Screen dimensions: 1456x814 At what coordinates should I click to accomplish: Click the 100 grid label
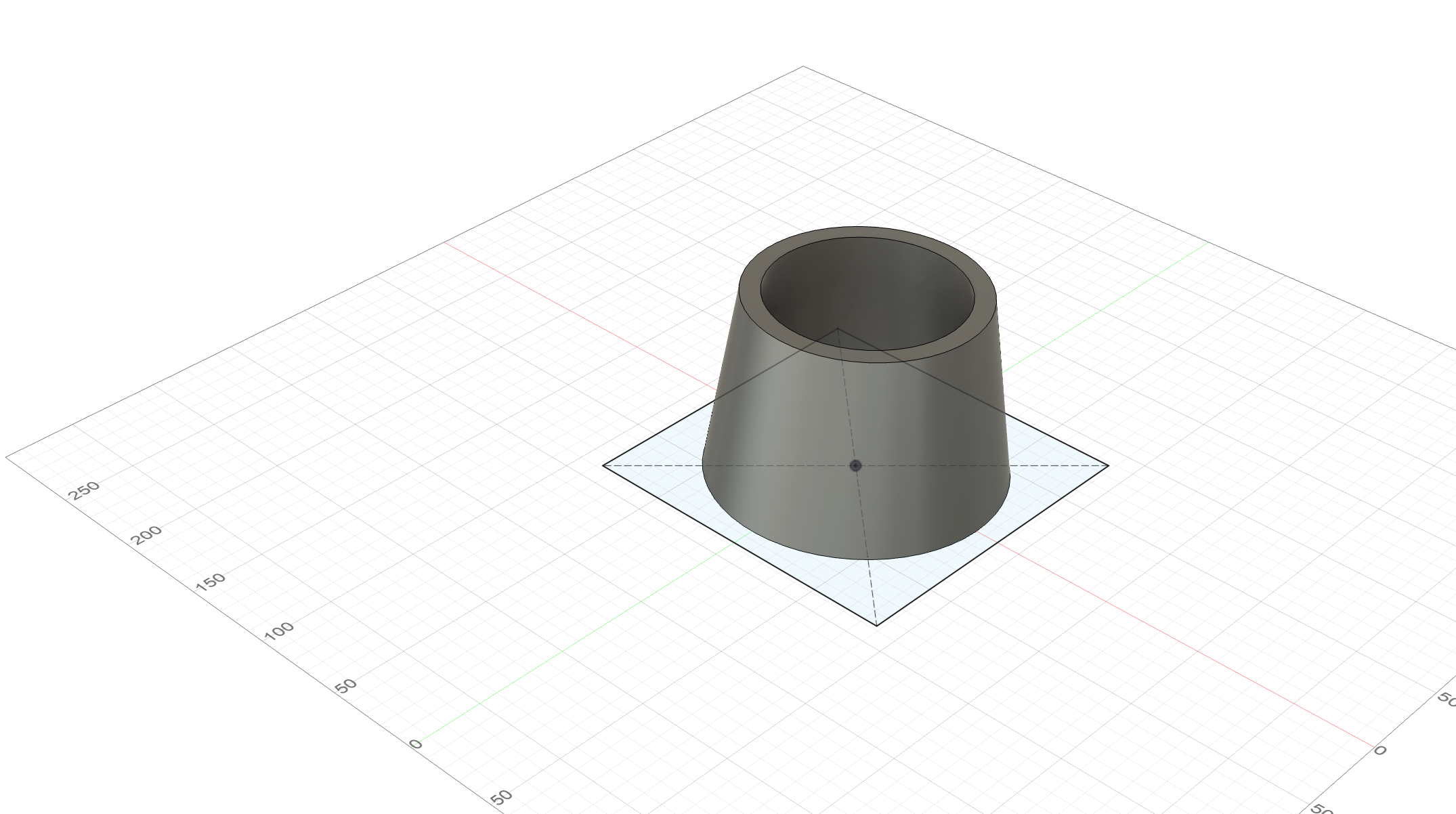pyautogui.click(x=279, y=630)
